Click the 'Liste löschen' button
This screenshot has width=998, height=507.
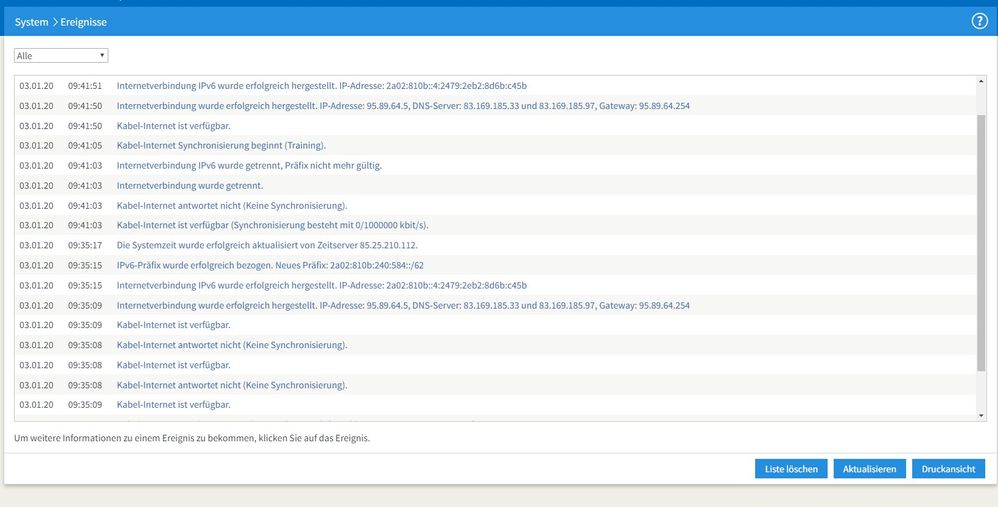point(791,469)
